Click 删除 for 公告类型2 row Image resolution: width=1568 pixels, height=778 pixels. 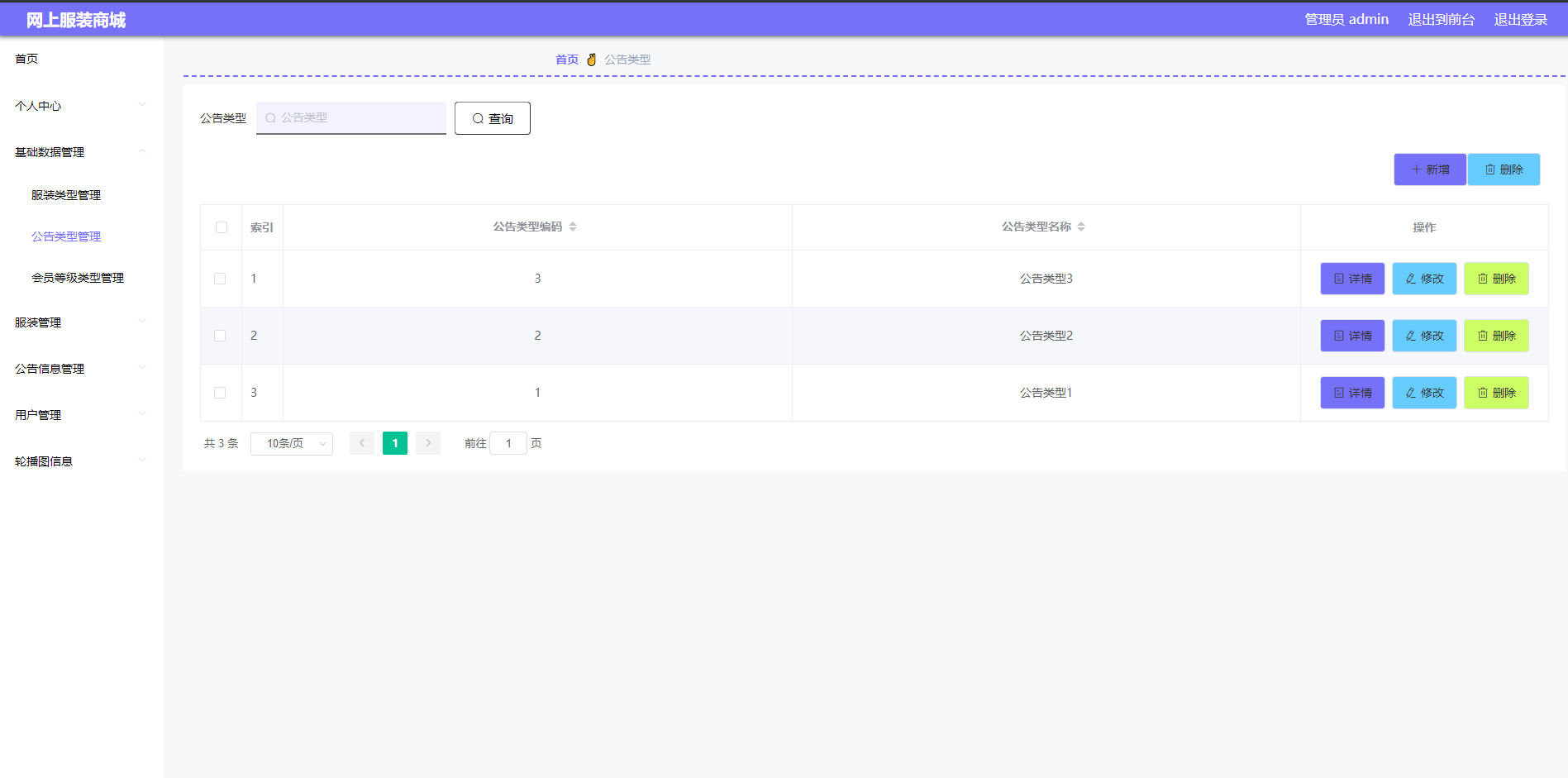(1496, 336)
